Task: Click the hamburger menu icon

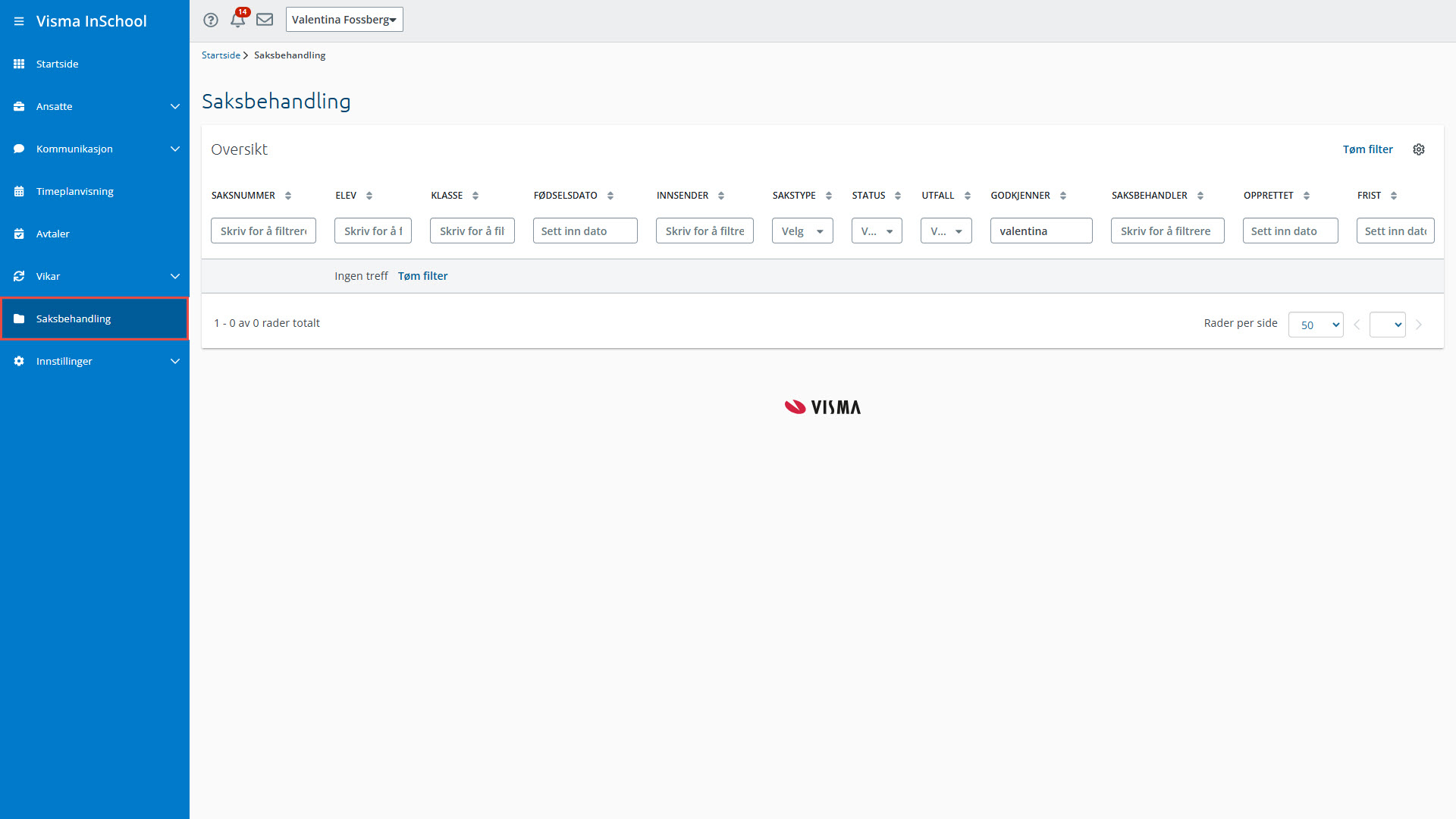Action: point(19,21)
